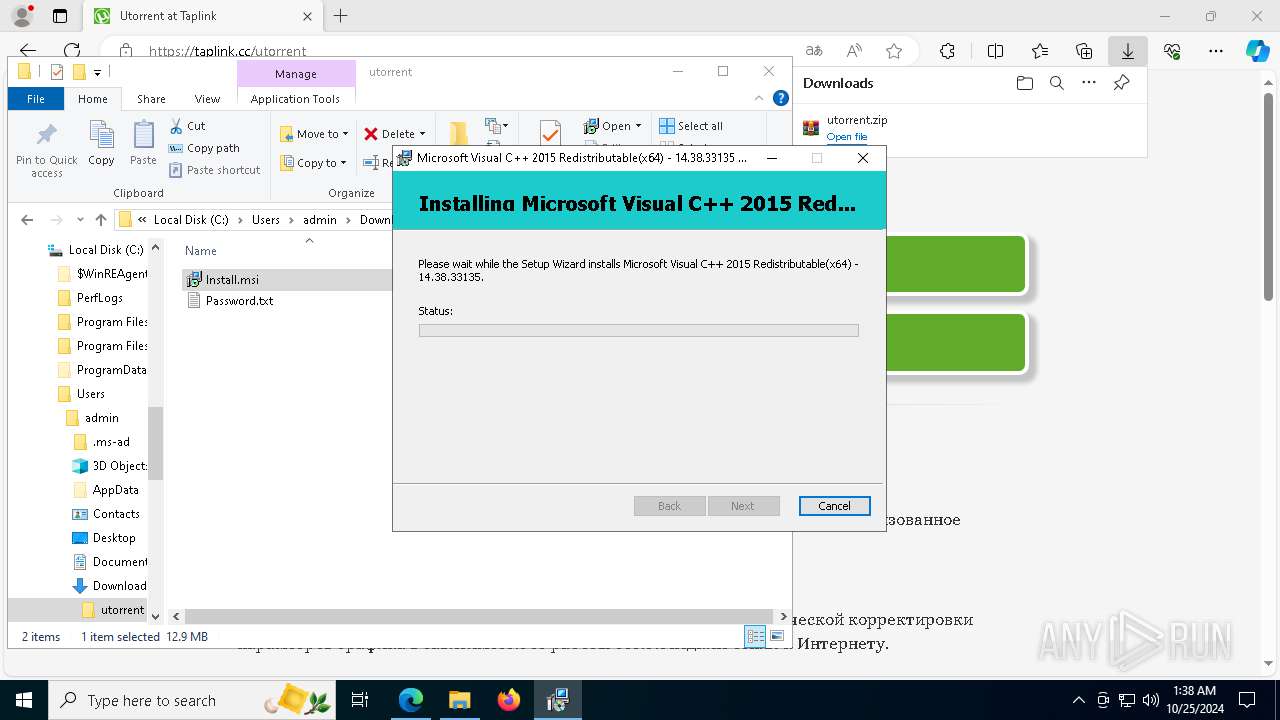Open Edge settings and more menu
Image resolution: width=1280 pixels, height=720 pixels.
point(1216,51)
